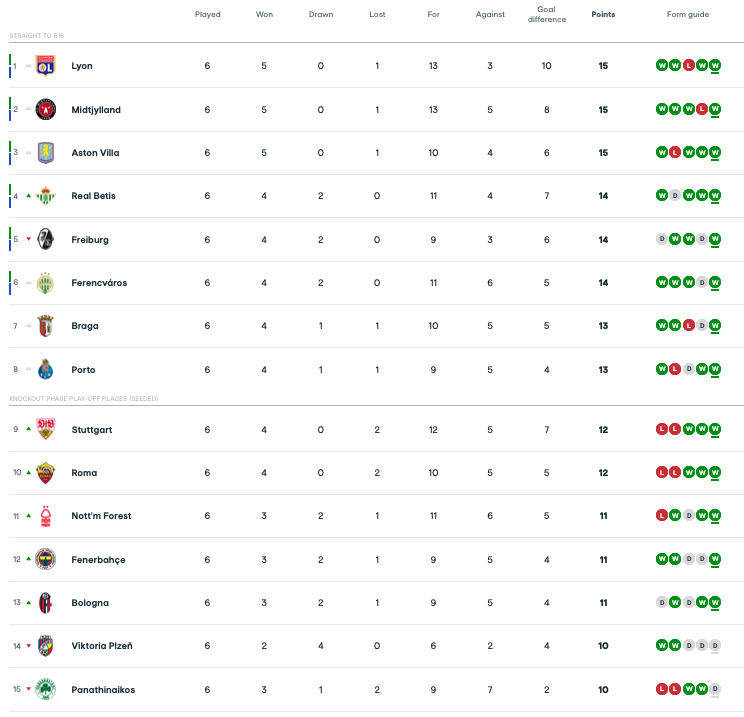Screen dimensions: 744x717
Task: Open the Lyon club crest
Action: click(x=46, y=65)
